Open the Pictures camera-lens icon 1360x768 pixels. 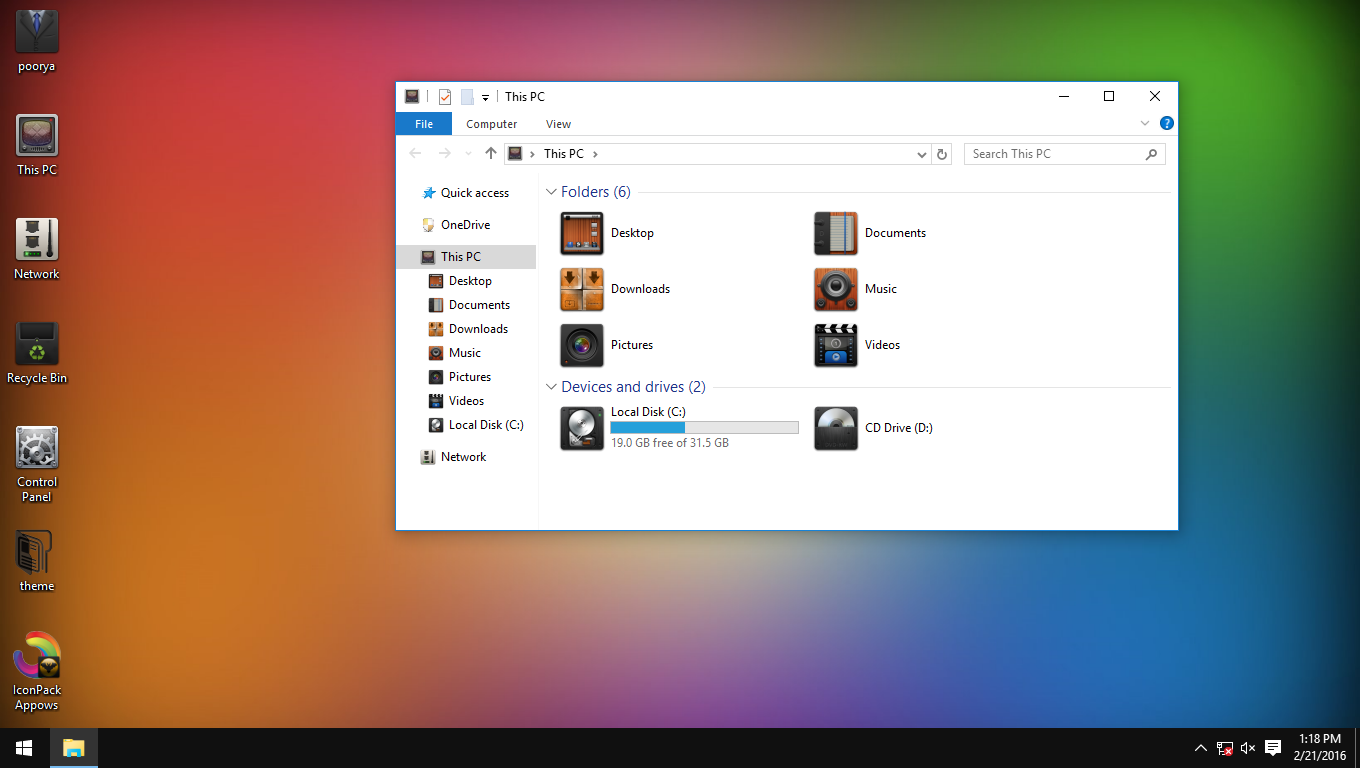coord(582,345)
